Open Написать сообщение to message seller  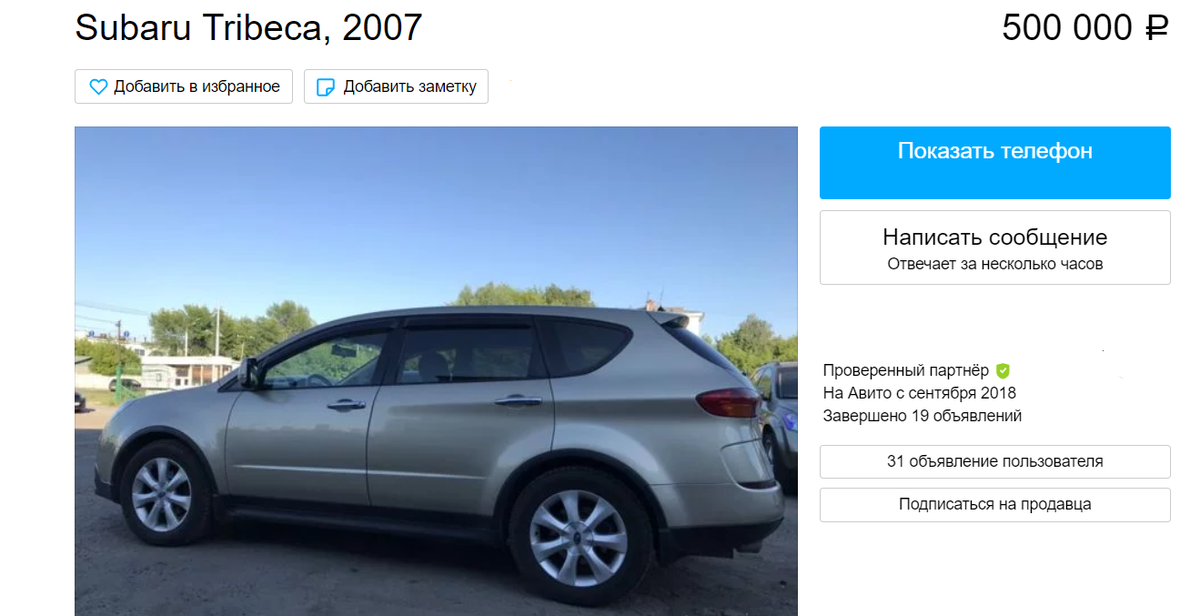click(995, 247)
